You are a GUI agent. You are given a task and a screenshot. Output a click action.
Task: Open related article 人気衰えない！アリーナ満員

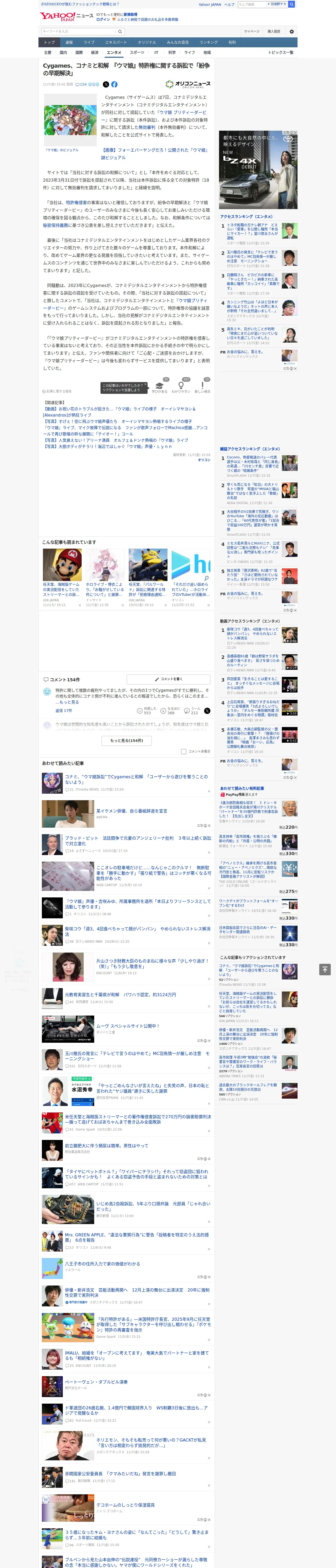[115, 440]
